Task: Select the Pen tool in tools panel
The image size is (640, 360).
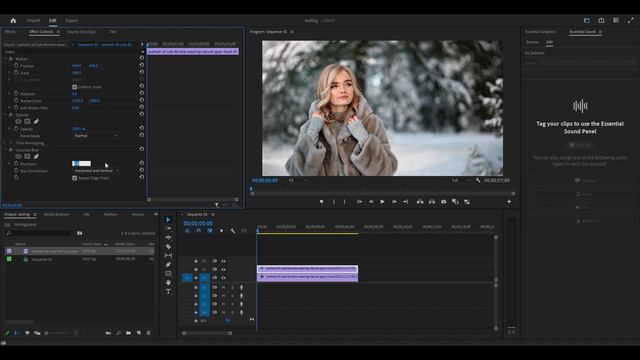Action: 168,264
